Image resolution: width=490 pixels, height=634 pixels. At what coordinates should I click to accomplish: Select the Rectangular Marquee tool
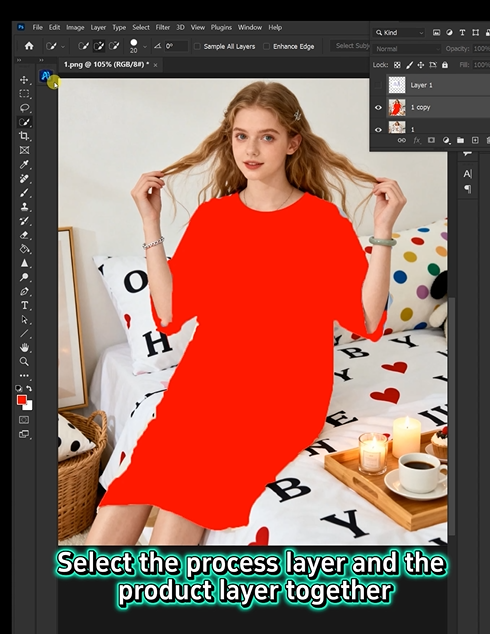[x=24, y=94]
